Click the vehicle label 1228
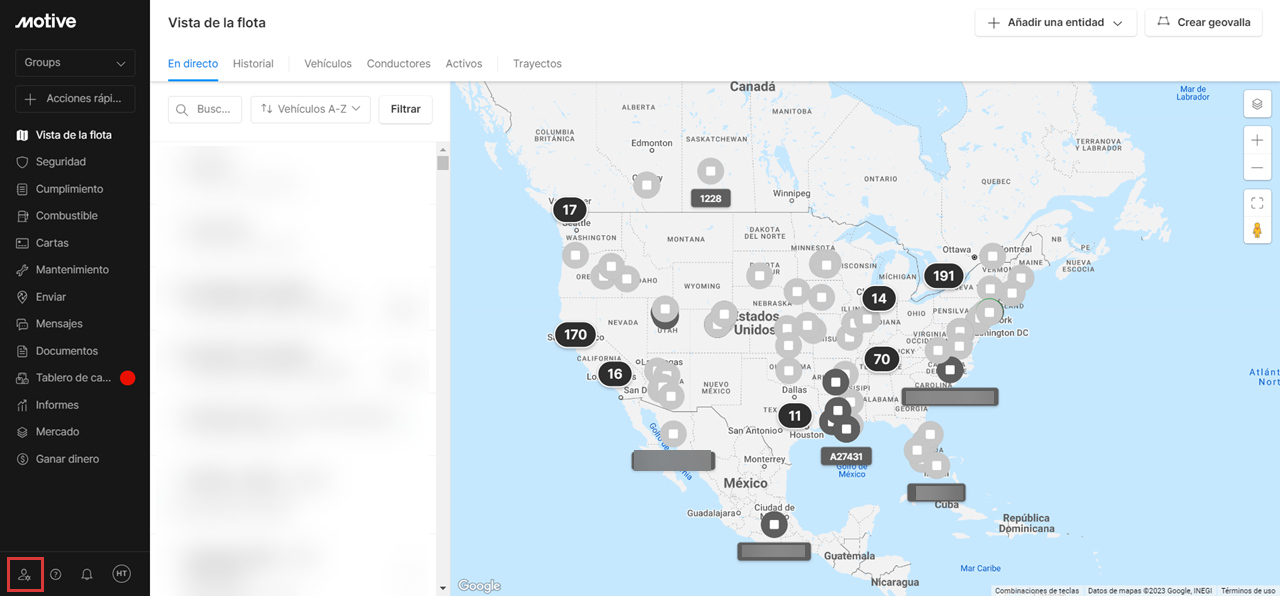1280x596 pixels. point(710,198)
